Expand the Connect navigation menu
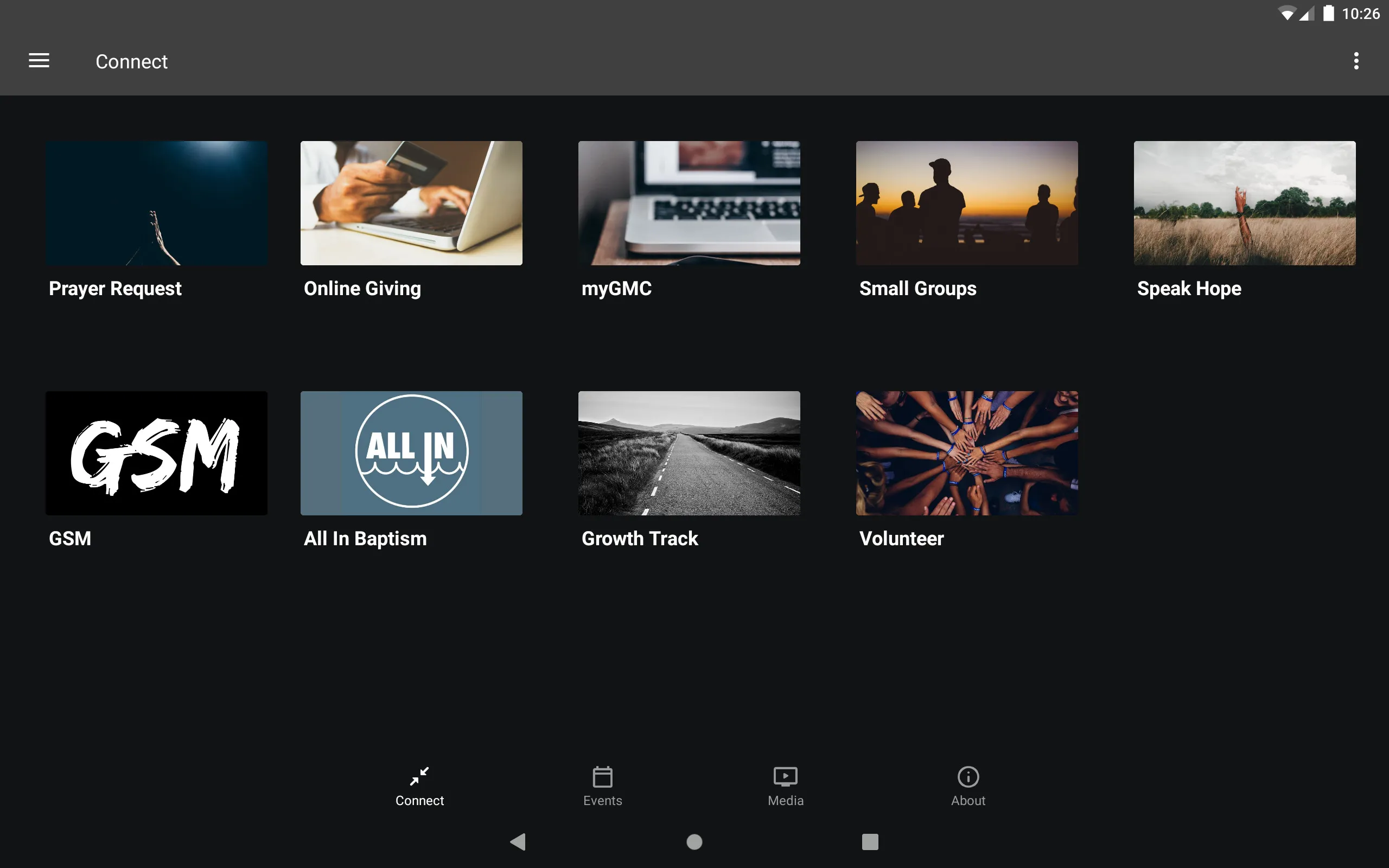The width and height of the screenshot is (1389, 868). 39,60
